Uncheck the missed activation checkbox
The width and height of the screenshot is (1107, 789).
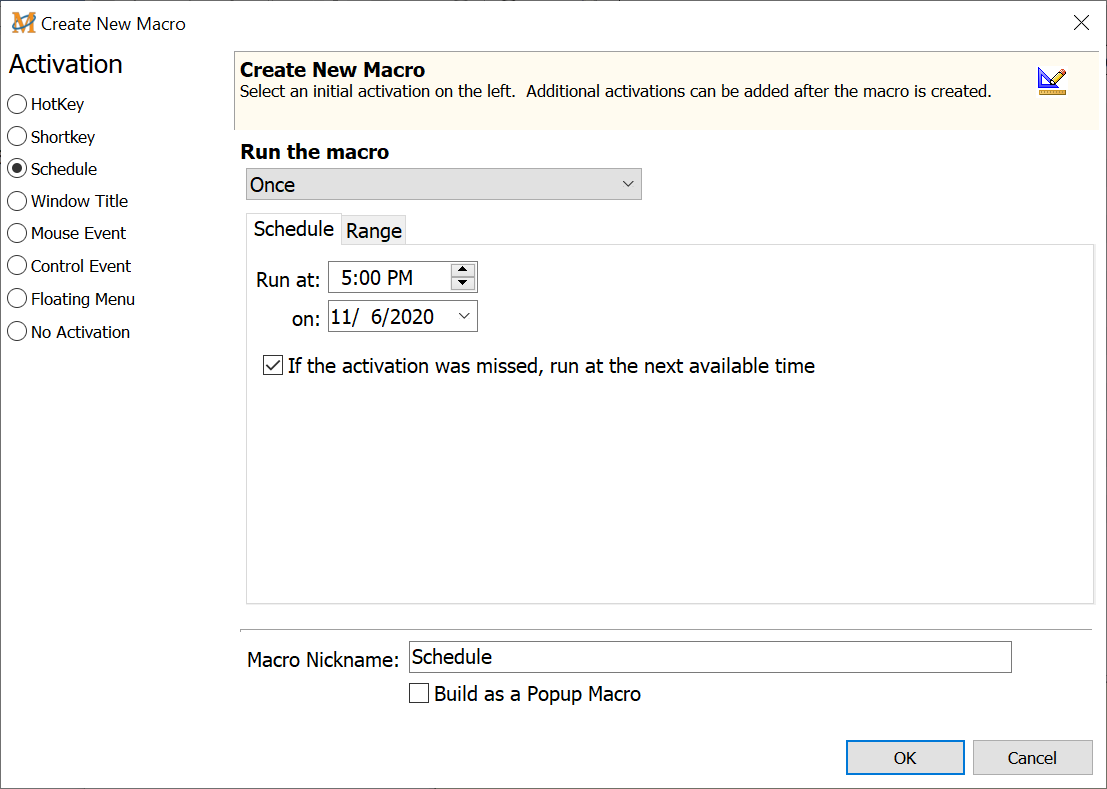pyautogui.click(x=273, y=366)
